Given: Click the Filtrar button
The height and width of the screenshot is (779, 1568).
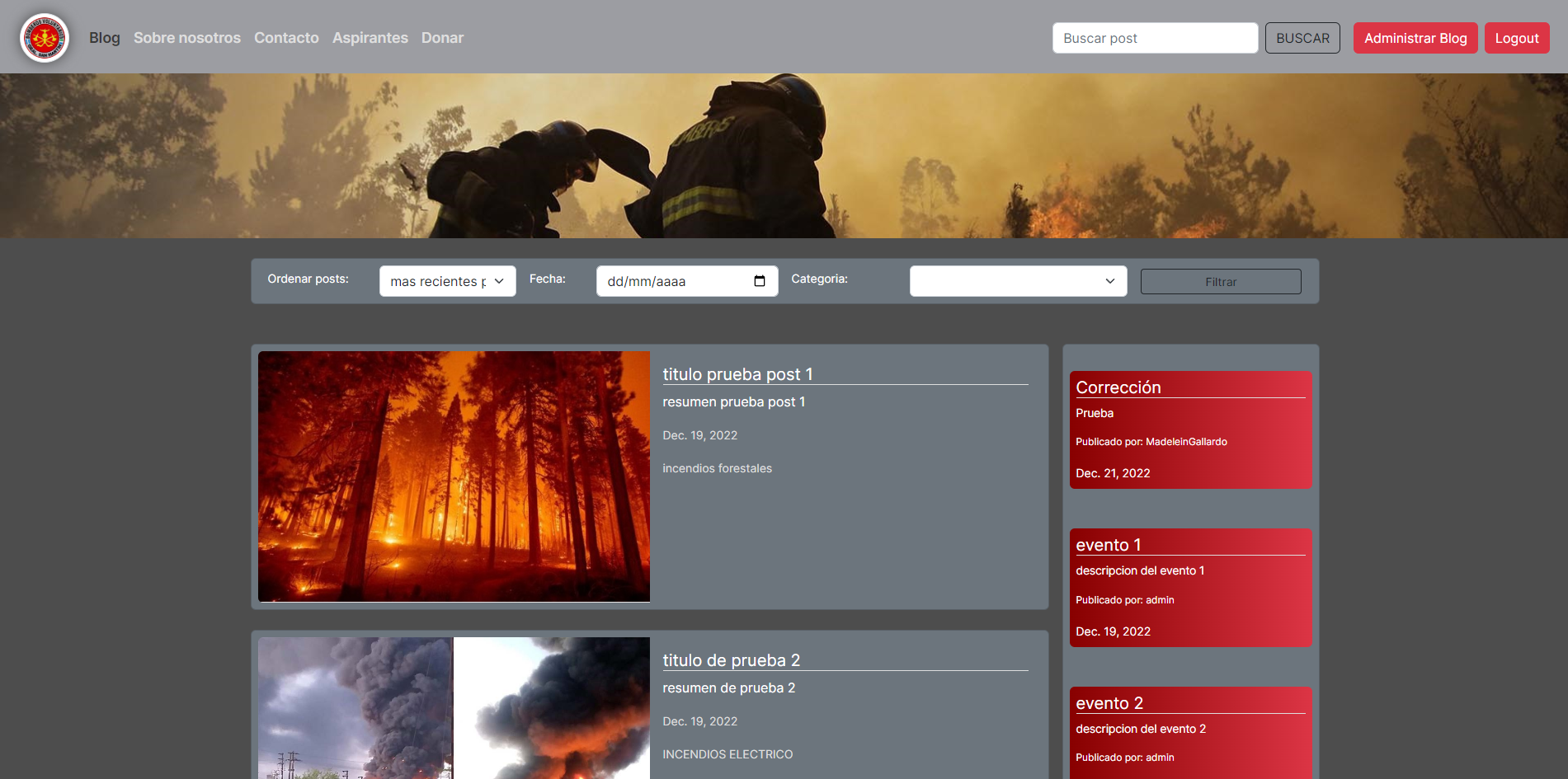Looking at the screenshot, I should point(1221,282).
